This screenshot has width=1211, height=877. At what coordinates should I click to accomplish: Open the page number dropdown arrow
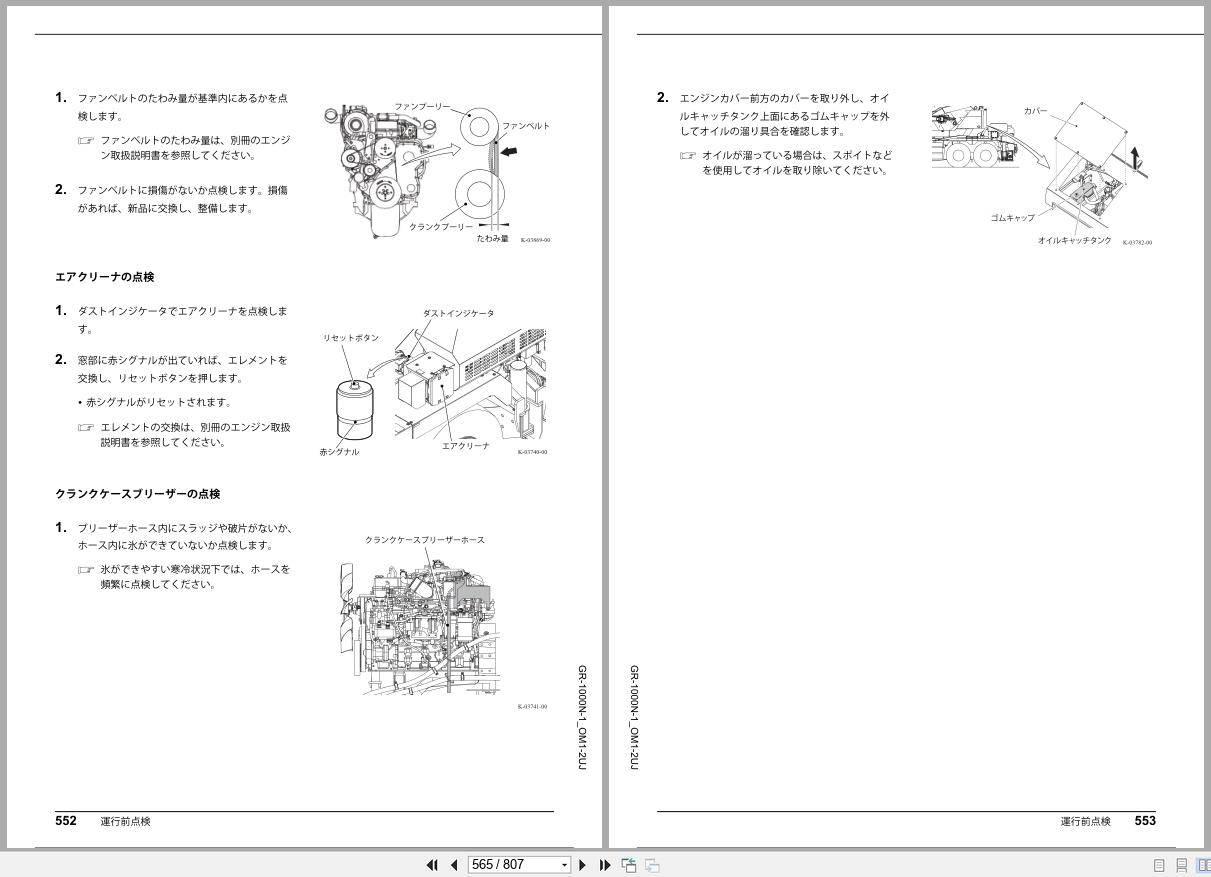[x=565, y=865]
